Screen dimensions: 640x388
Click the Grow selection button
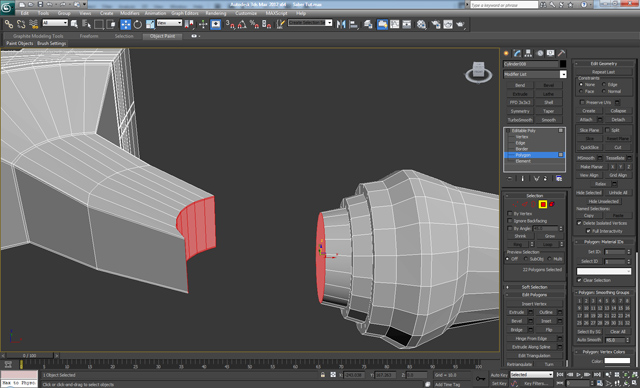(549, 236)
